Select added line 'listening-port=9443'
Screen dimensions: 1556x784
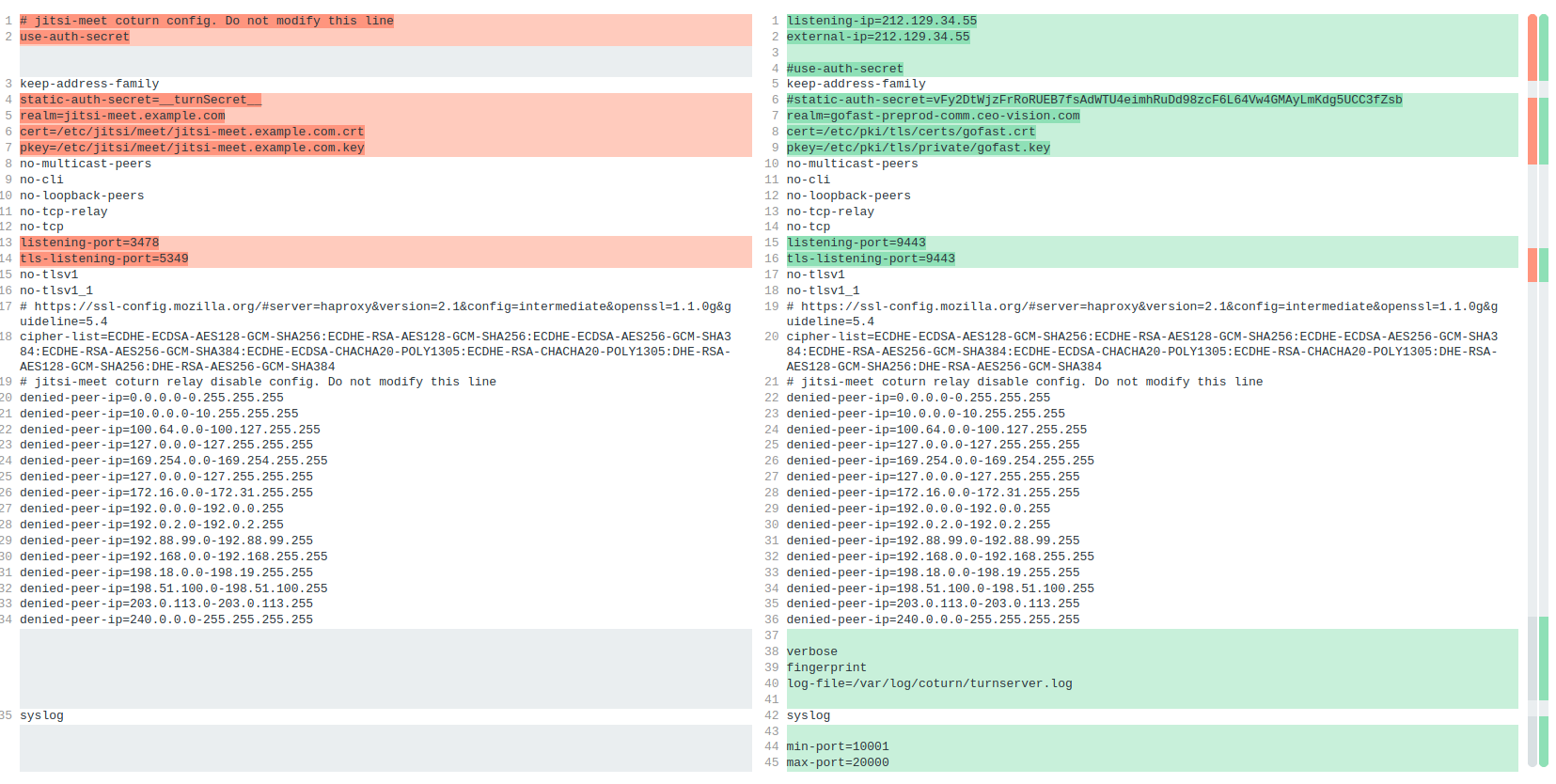(x=857, y=243)
